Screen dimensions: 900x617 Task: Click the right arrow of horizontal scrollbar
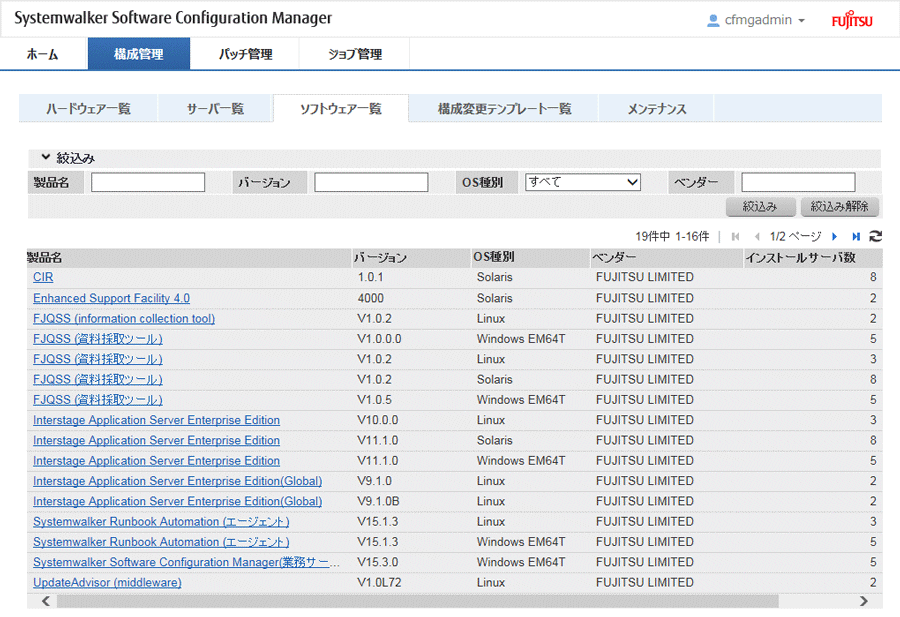(863, 601)
